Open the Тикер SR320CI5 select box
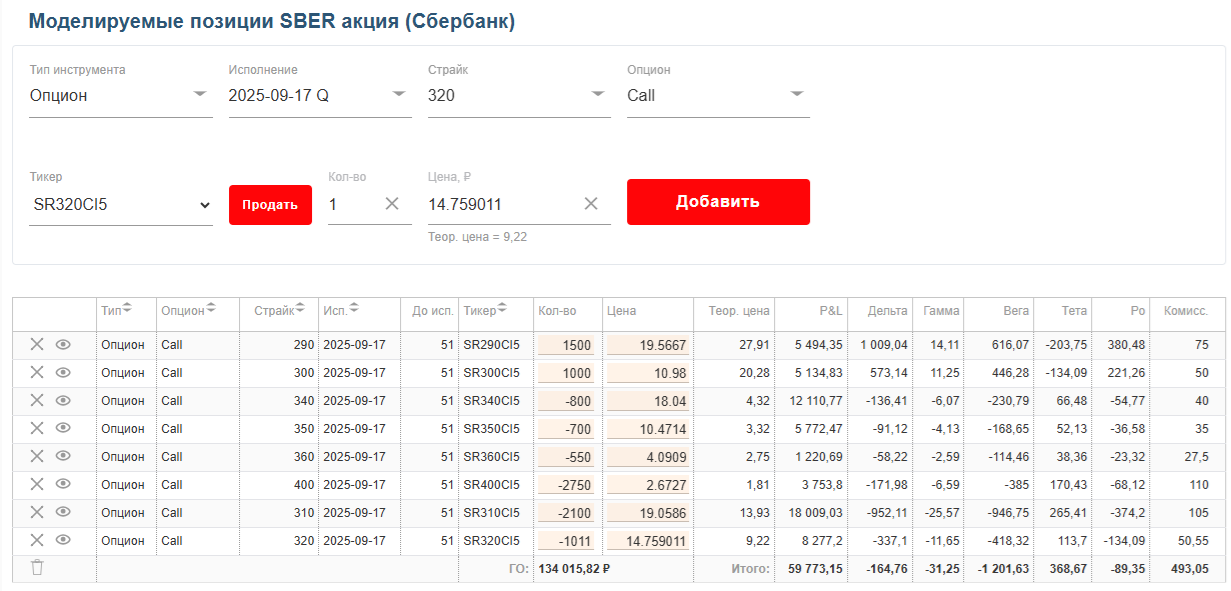 [x=120, y=204]
